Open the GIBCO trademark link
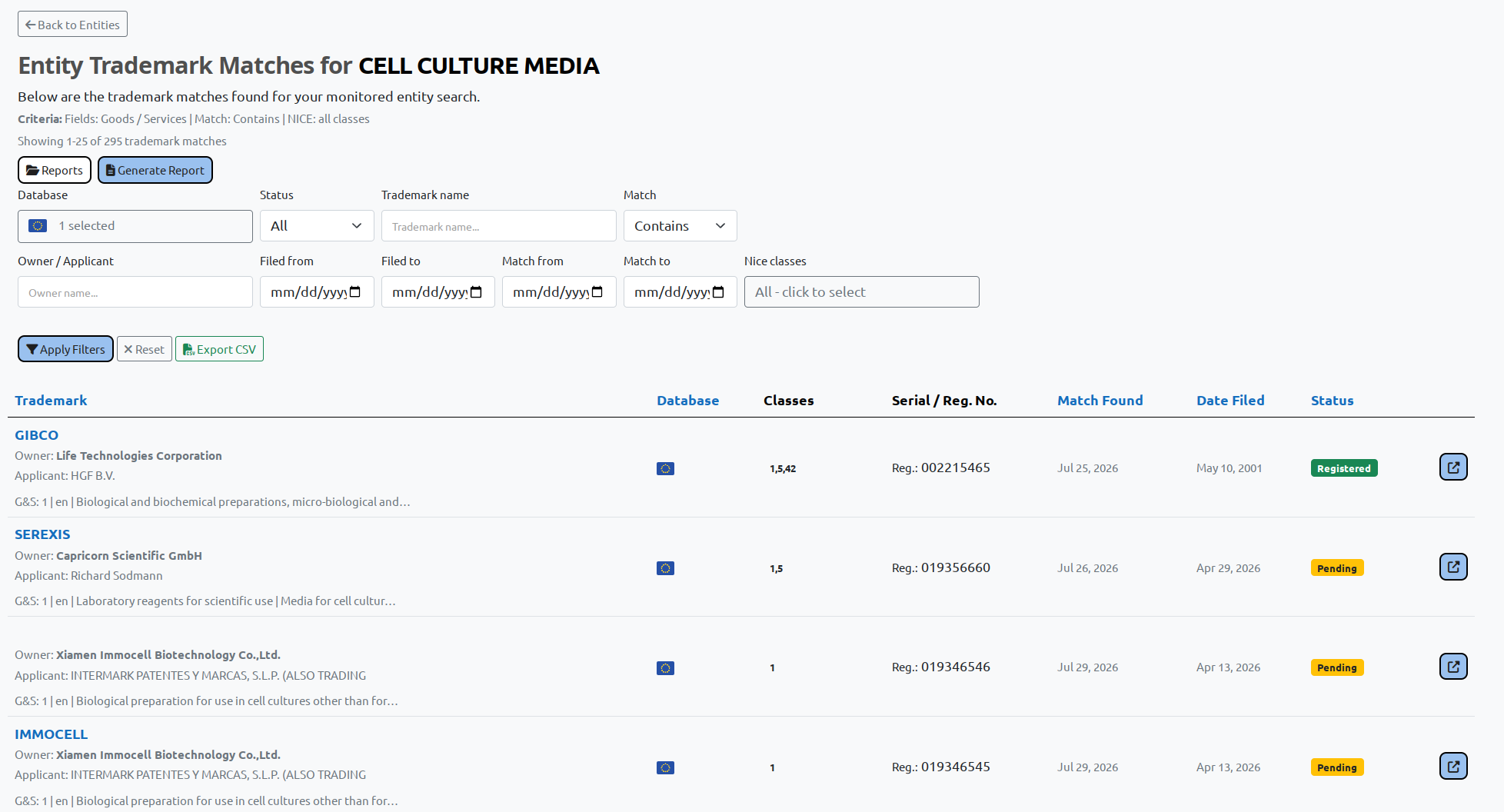The height and width of the screenshot is (812, 1504). (36, 435)
